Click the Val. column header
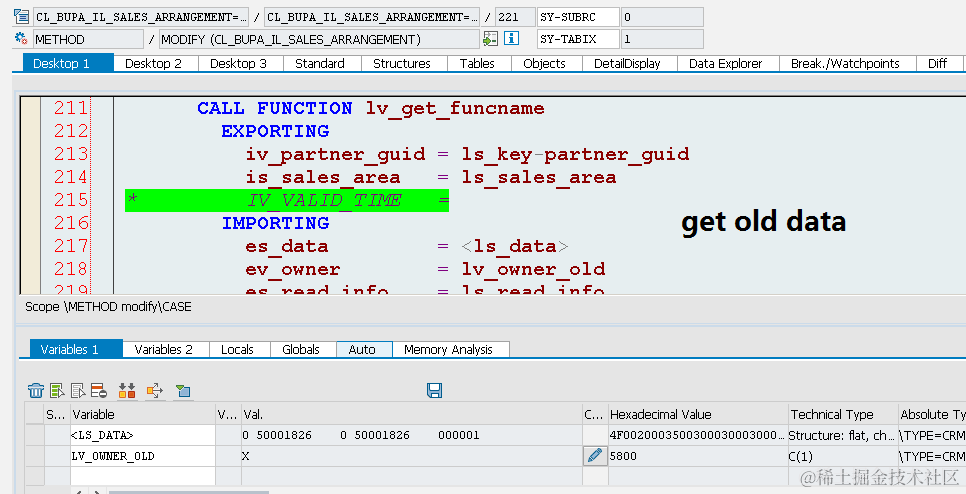The width and height of the screenshot is (966, 494). pyautogui.click(x=412, y=414)
